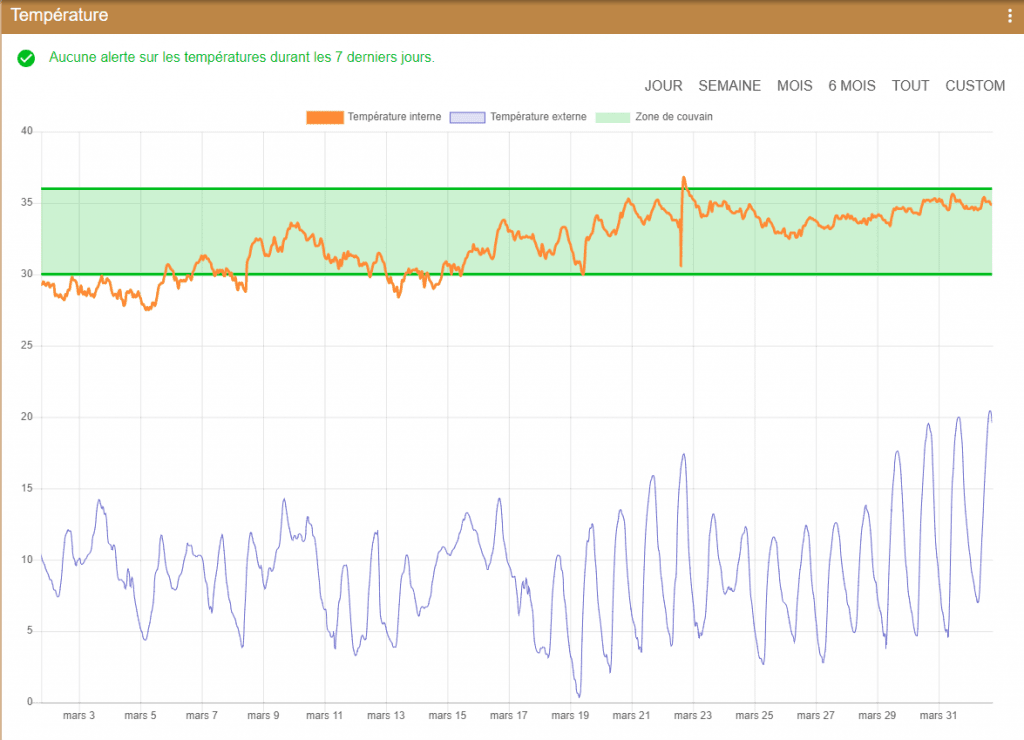Click the Zone de couvain legend label
The width and height of the screenshot is (1024, 740).
click(x=674, y=117)
